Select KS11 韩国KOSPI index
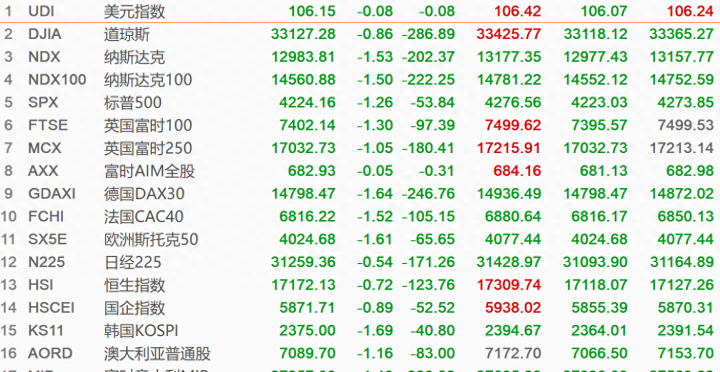Screen dimensions: 720x372 pyautogui.click(x=360, y=331)
